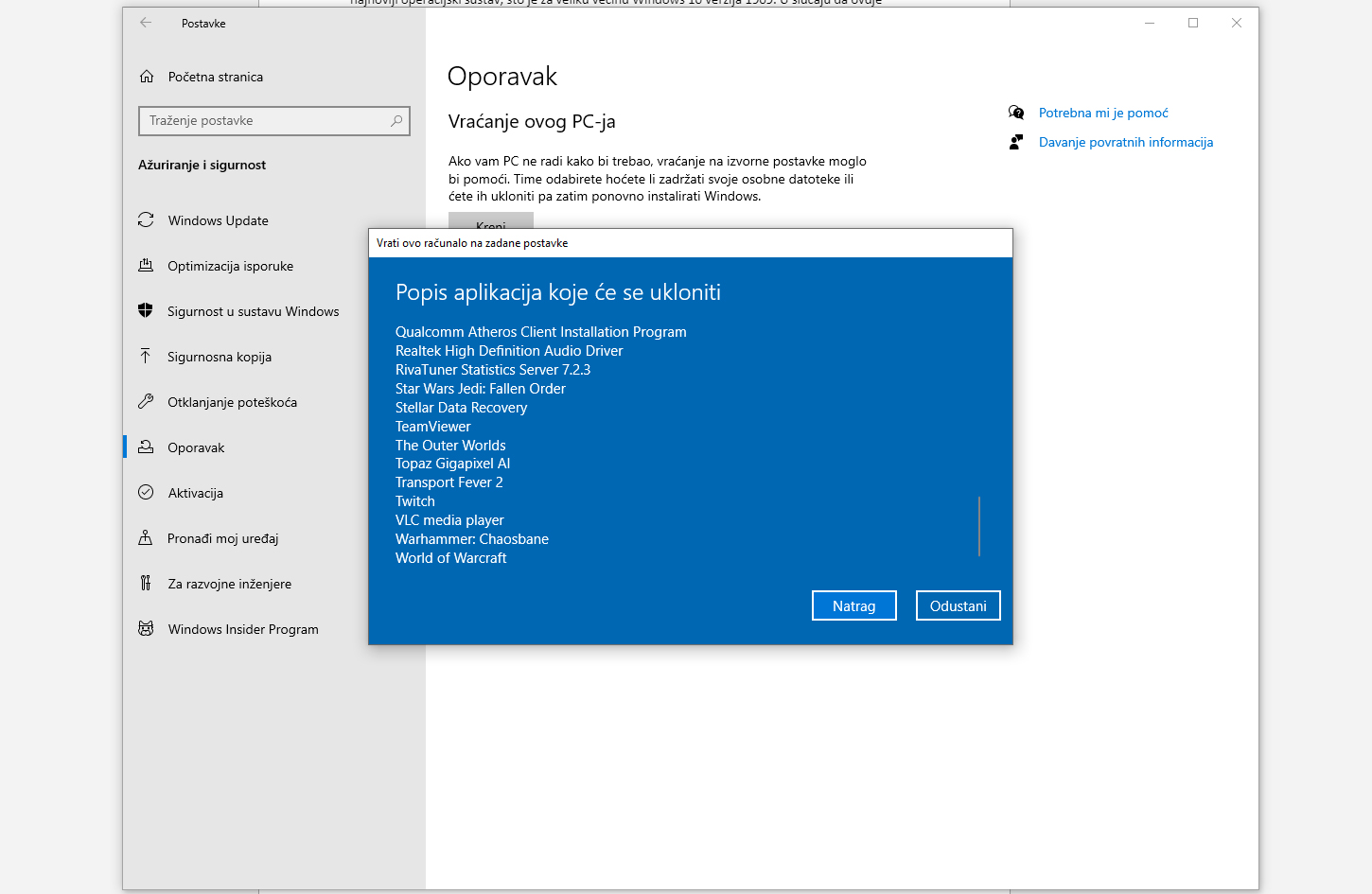Focus the Traženje postavke search field
Image resolution: width=1372 pixels, height=894 pixels.
click(265, 121)
